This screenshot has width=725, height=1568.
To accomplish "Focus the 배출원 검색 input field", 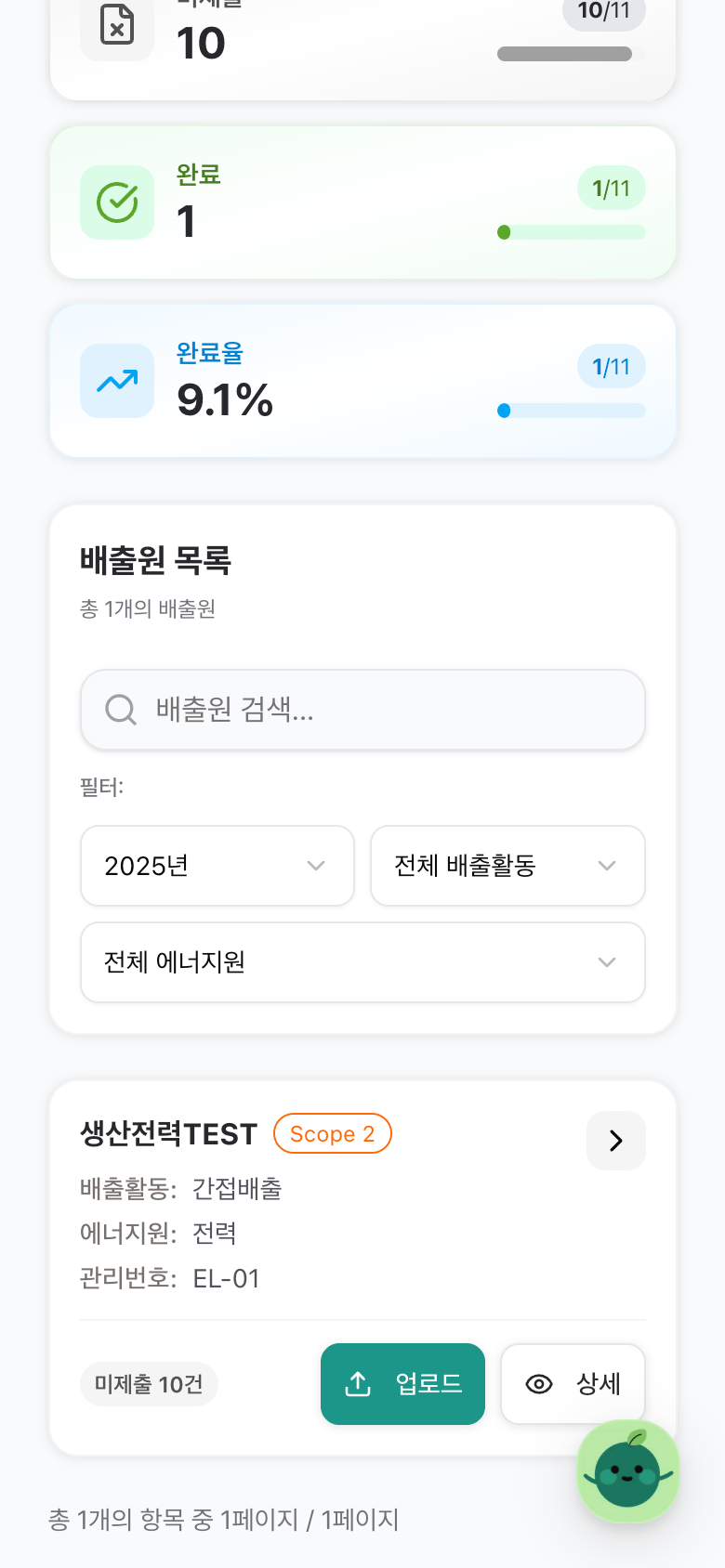I will click(x=362, y=710).
